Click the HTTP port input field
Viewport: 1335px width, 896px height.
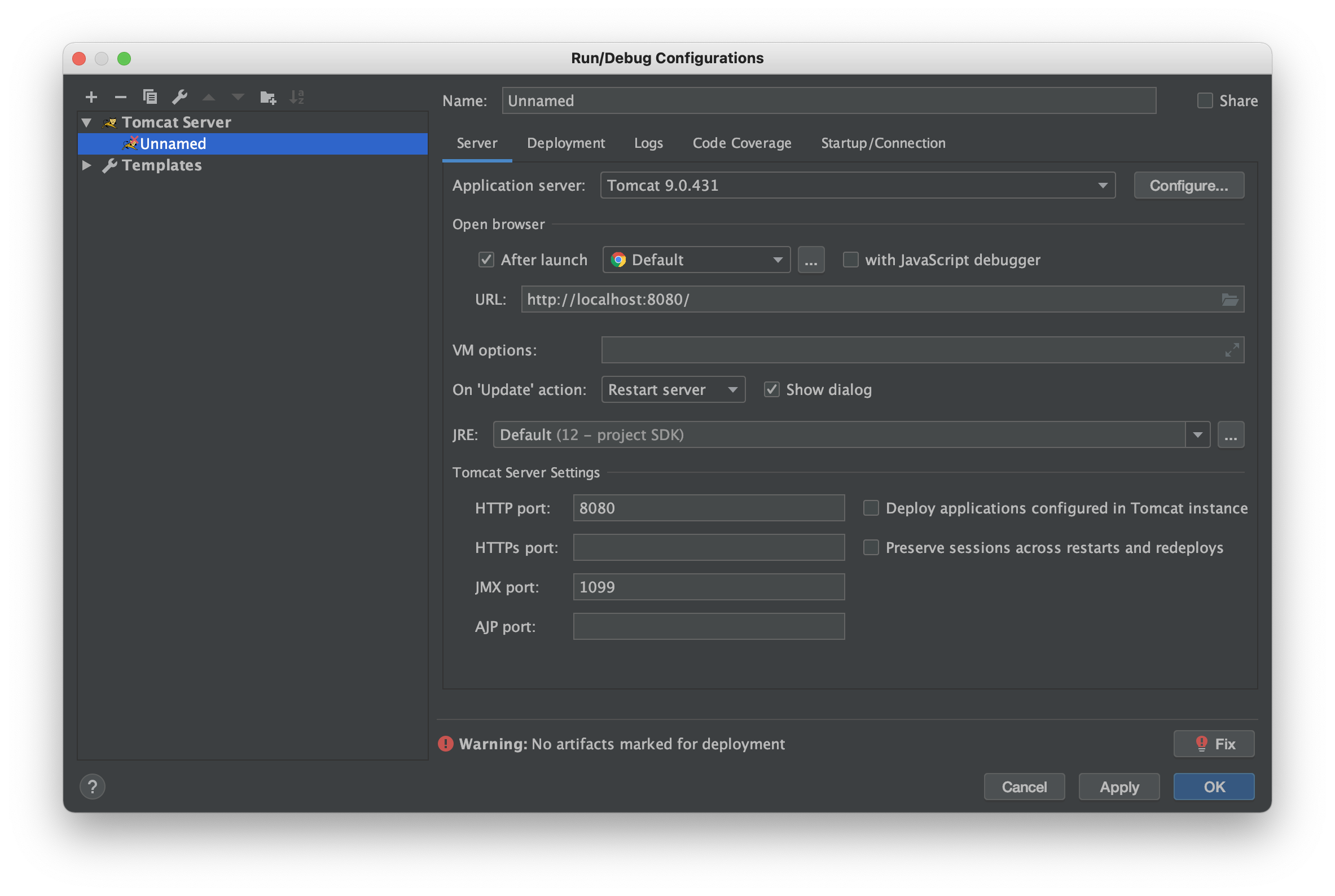[x=708, y=508]
